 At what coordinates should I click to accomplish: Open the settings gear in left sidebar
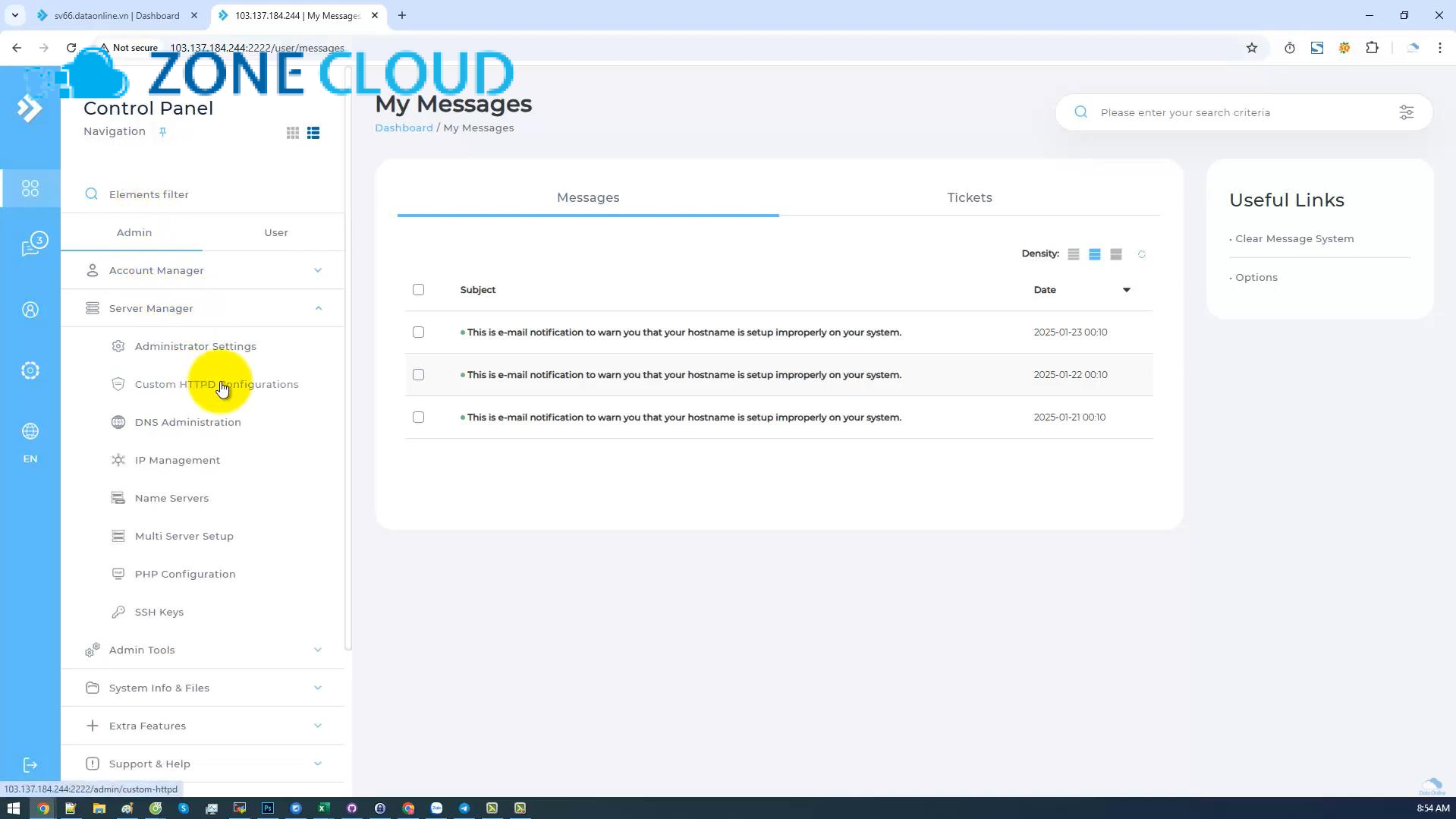(30, 370)
